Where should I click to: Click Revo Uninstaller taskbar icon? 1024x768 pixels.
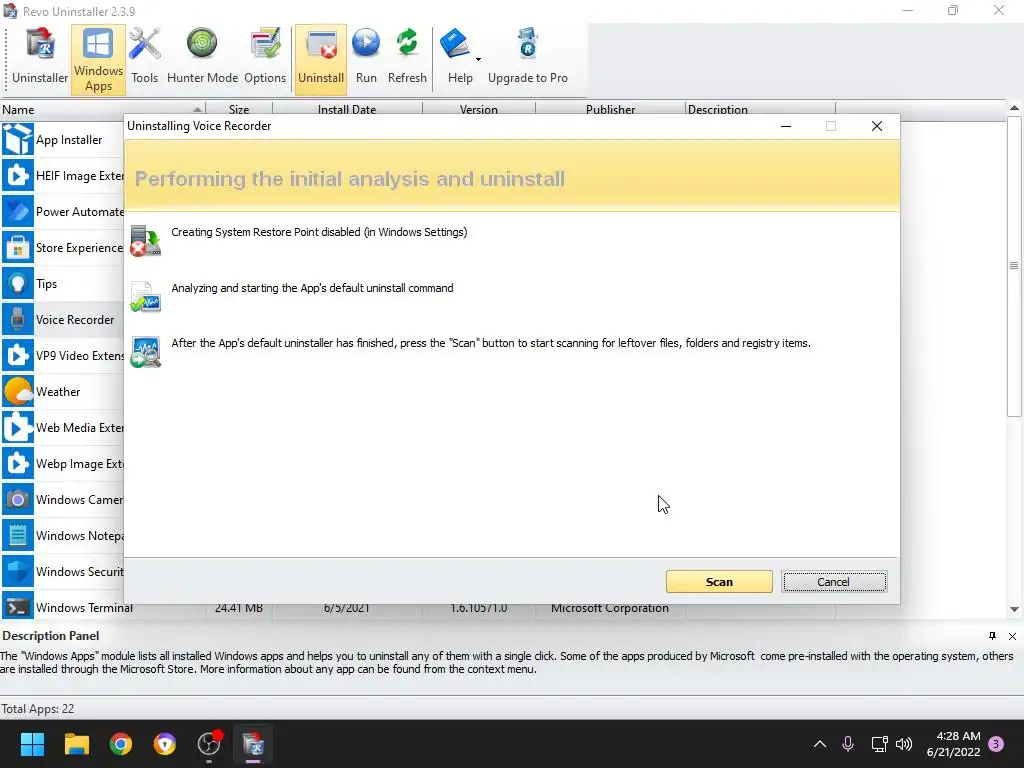[253, 744]
